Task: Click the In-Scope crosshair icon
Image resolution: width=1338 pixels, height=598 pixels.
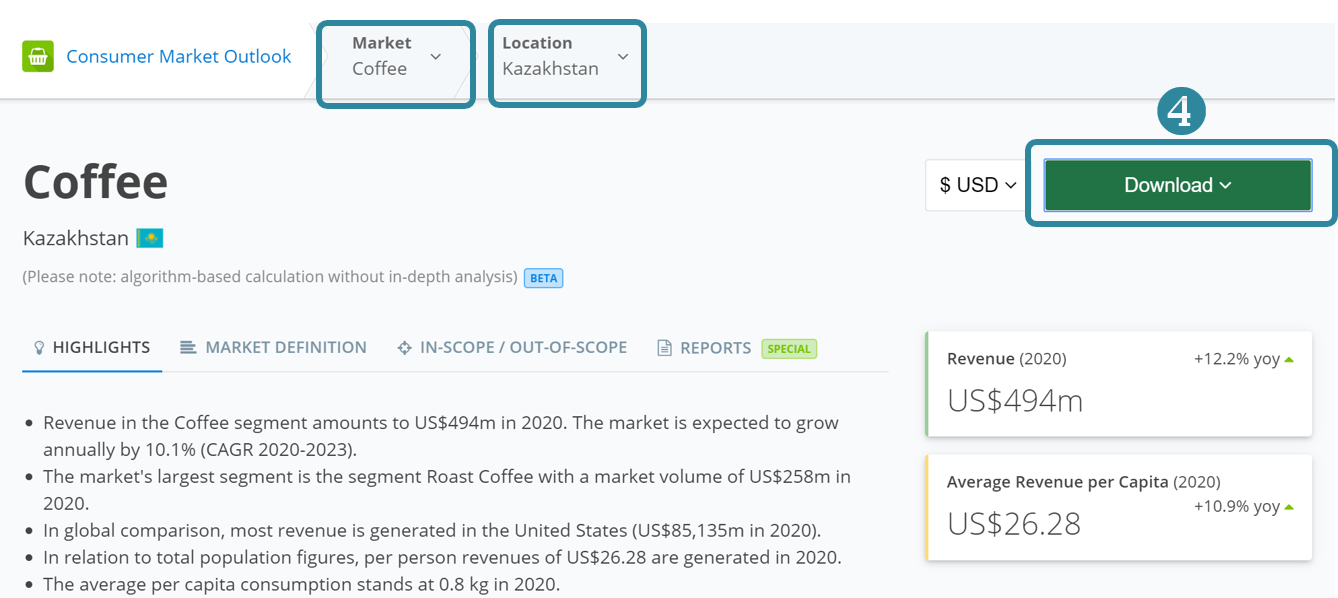Action: [404, 348]
